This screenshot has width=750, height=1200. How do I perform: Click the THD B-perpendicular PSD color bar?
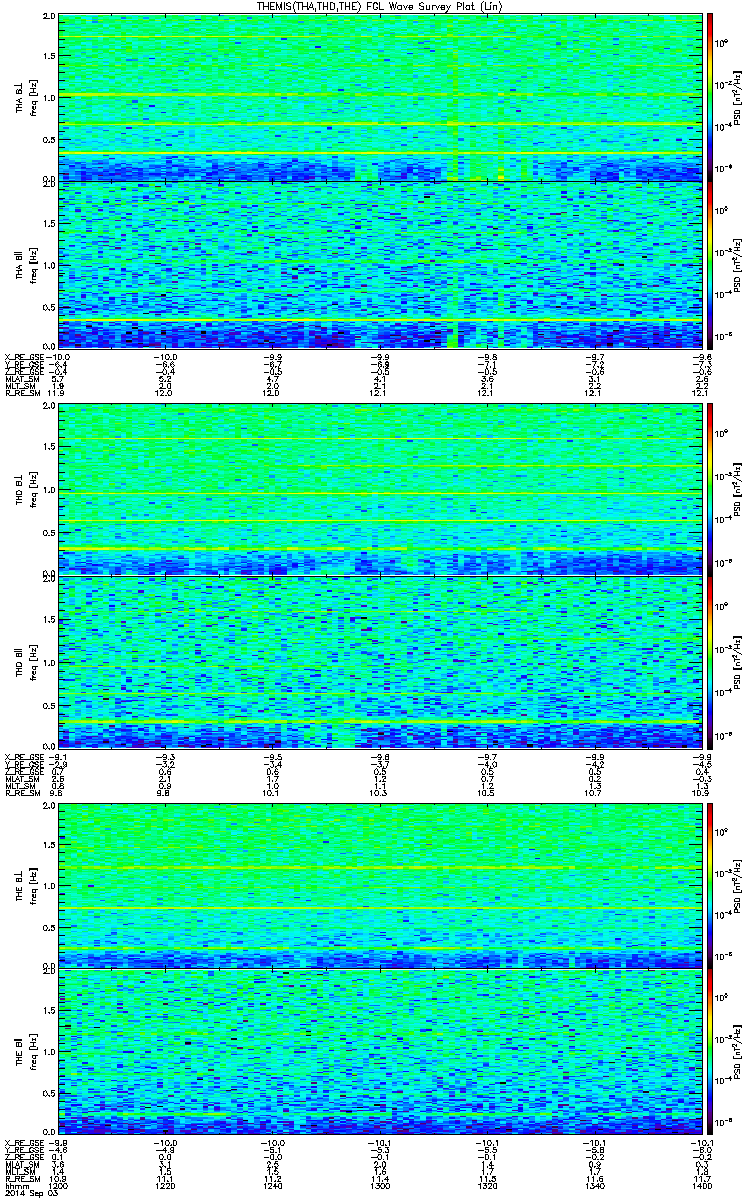click(710, 491)
